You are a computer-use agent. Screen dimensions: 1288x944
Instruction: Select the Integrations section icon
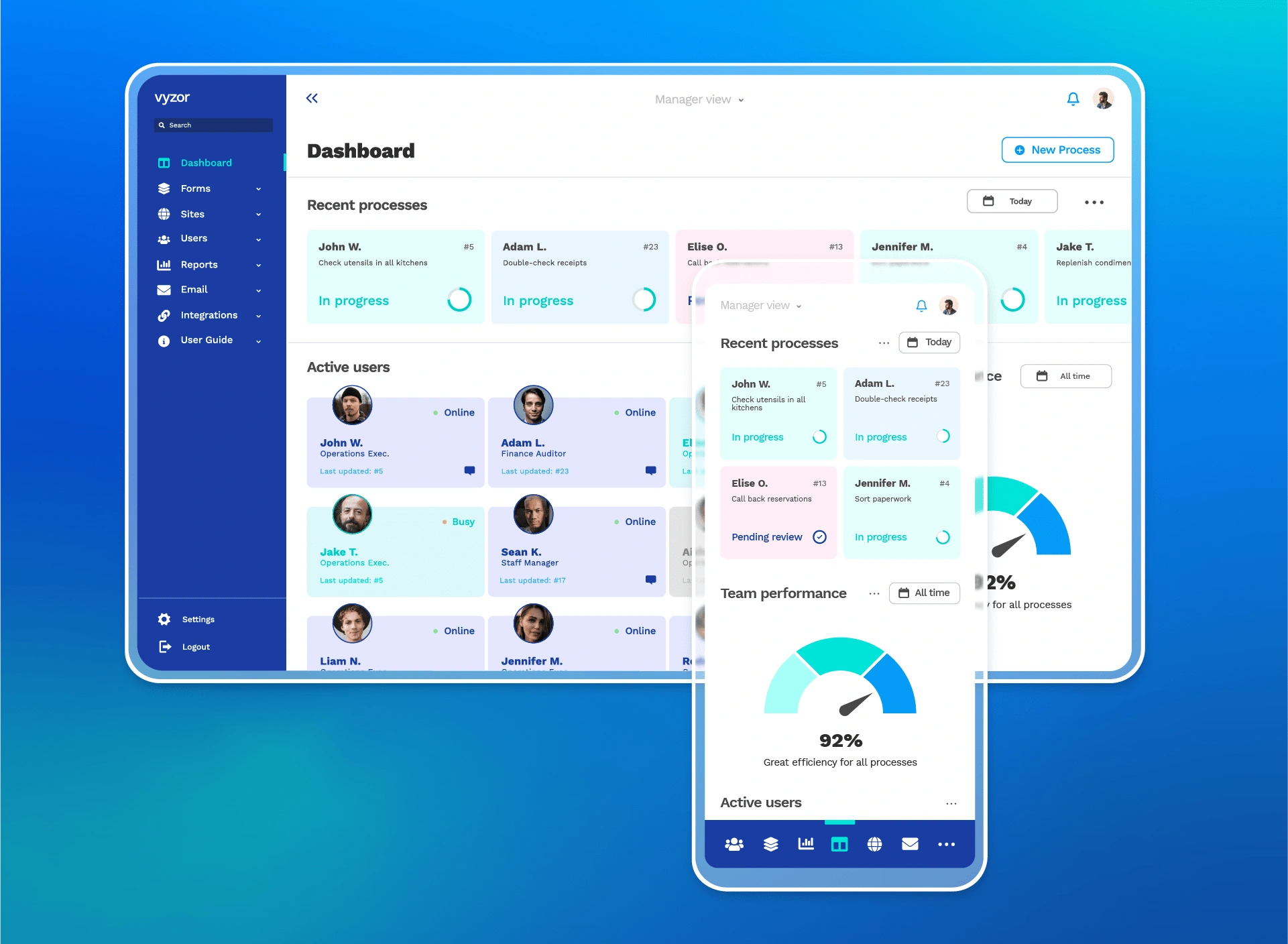163,314
